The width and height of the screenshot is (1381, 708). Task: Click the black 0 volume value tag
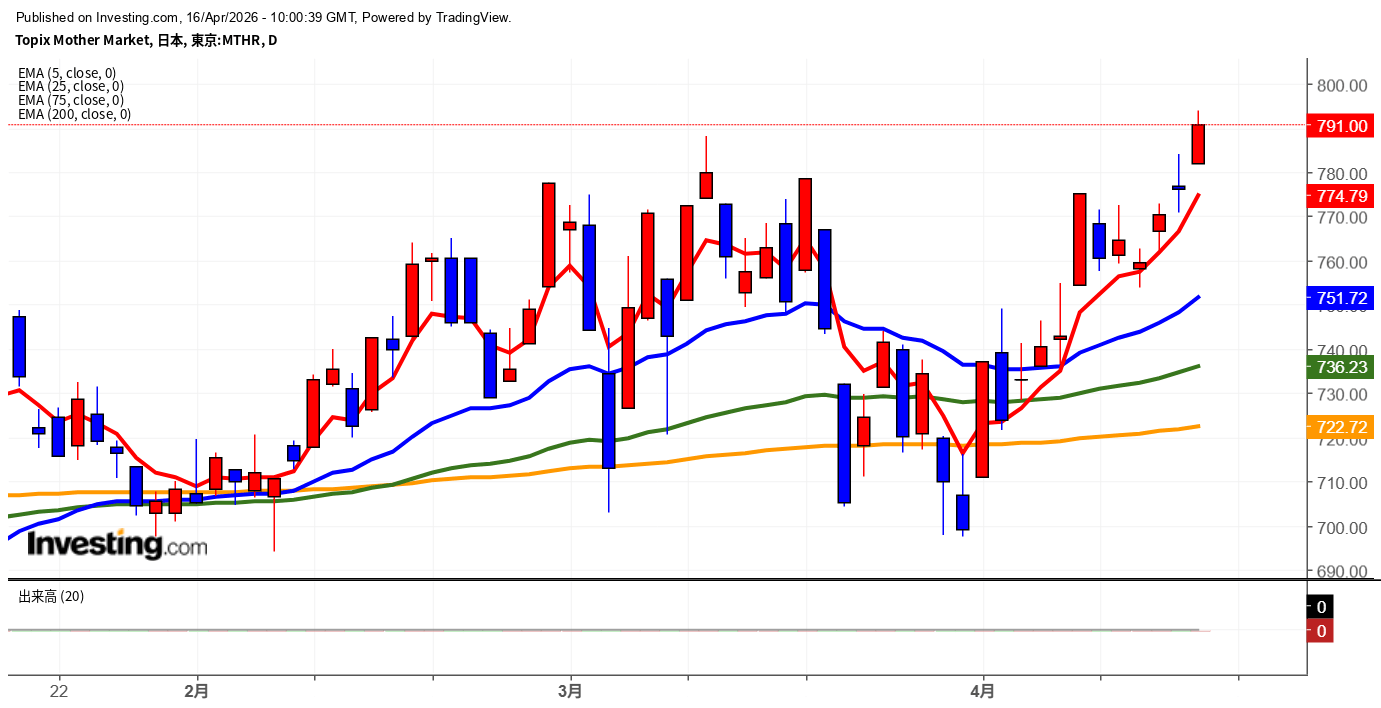tap(1320, 607)
